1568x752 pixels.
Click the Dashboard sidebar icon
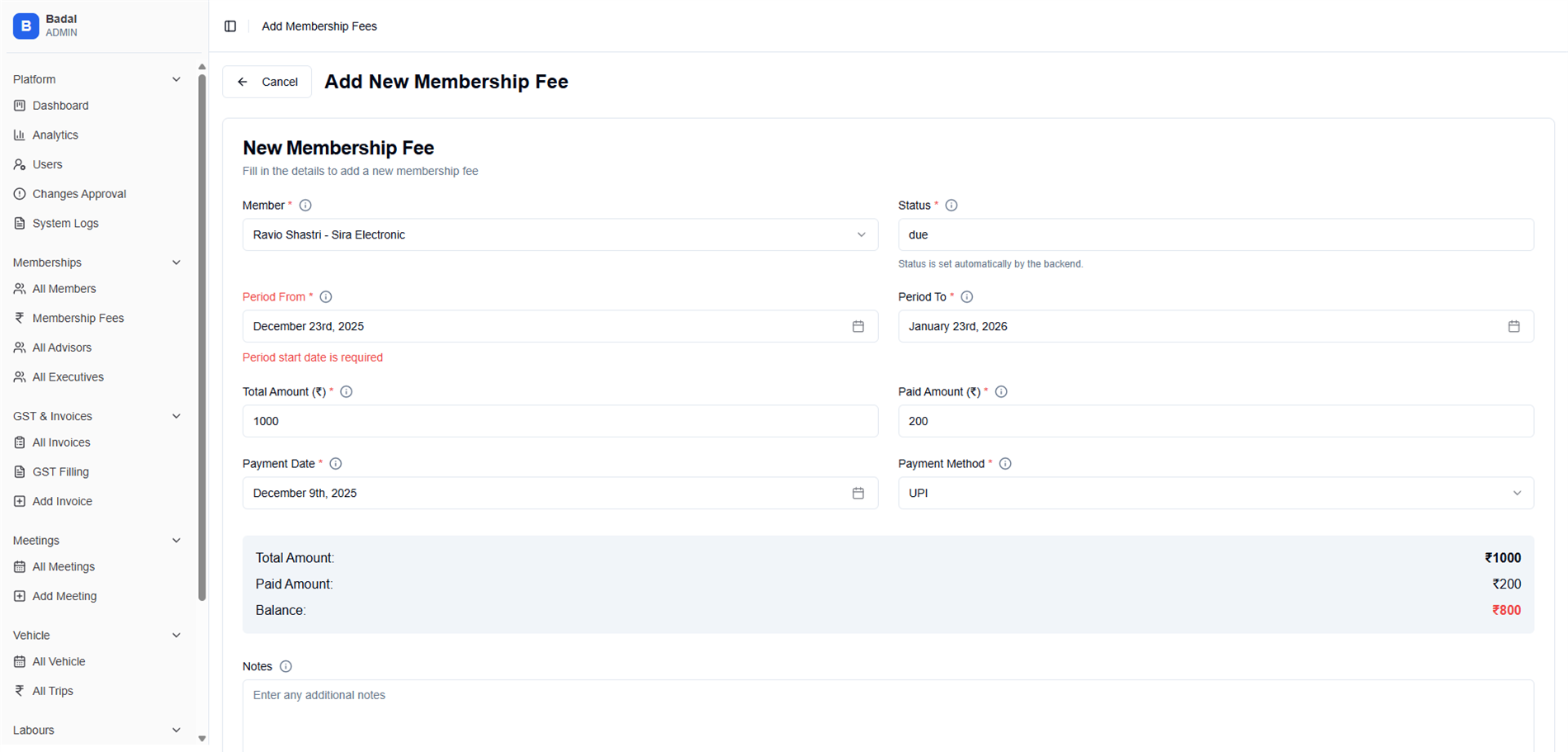point(20,106)
